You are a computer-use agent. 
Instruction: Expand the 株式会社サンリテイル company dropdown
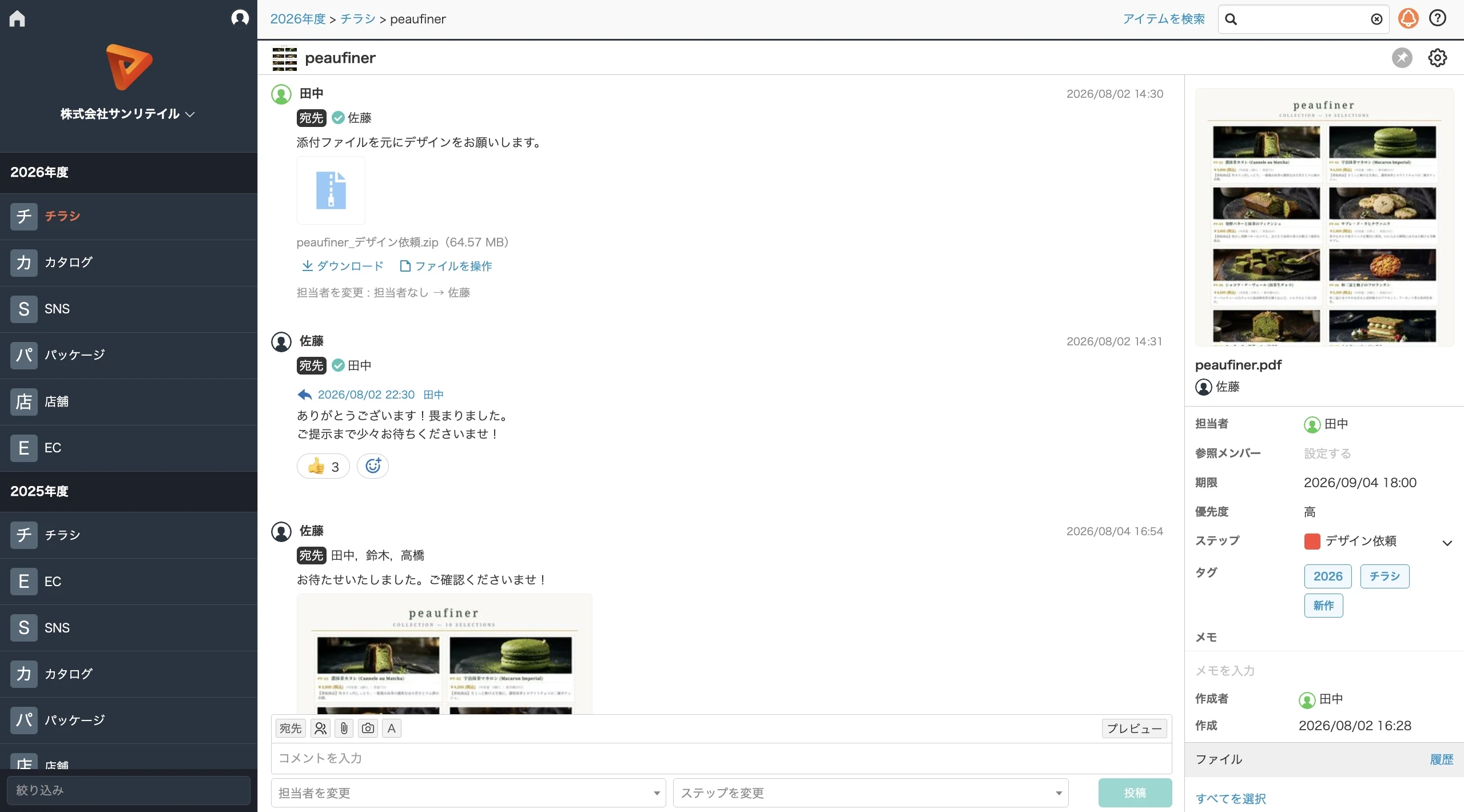pos(128,114)
